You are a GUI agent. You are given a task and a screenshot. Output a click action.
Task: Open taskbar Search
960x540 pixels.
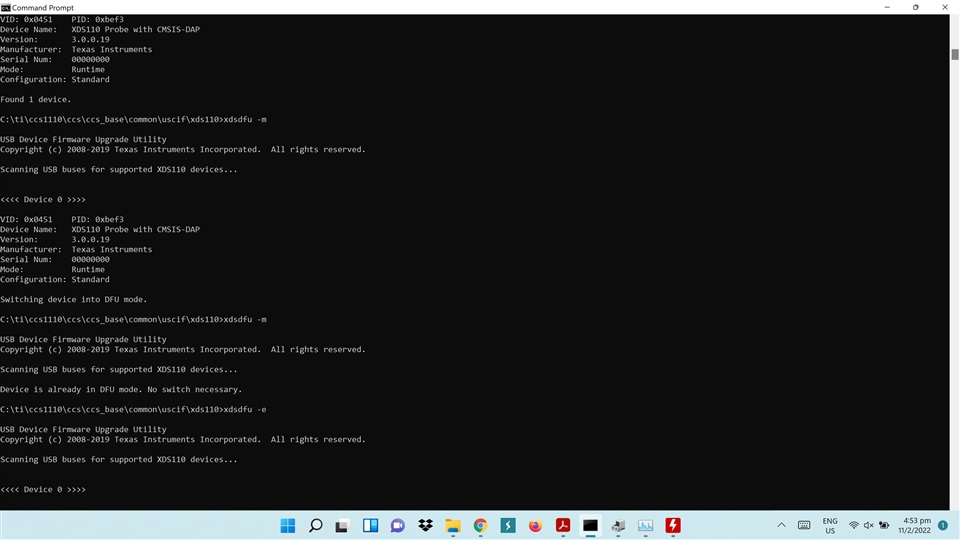(315, 525)
